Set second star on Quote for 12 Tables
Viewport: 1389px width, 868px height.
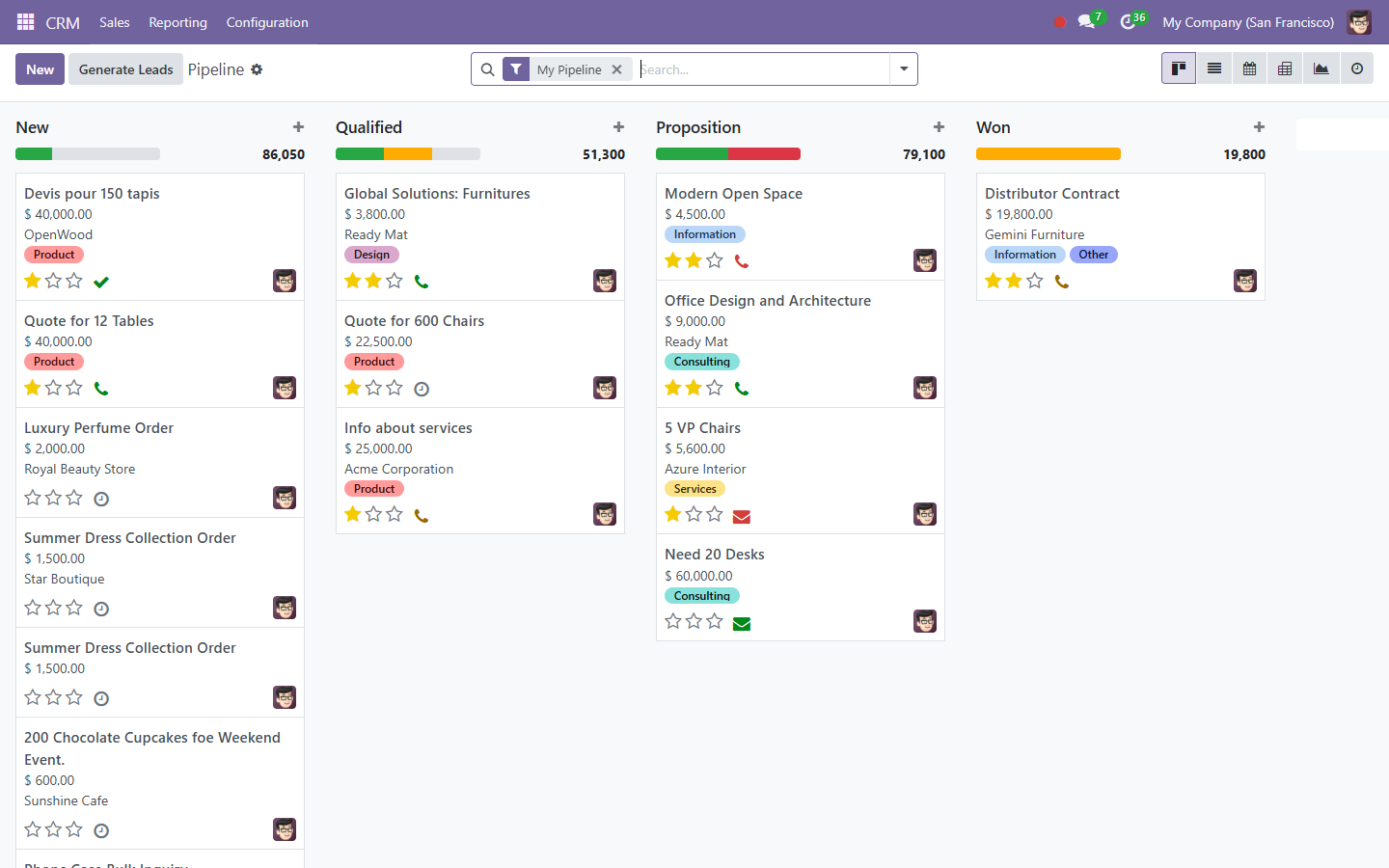[53, 388]
